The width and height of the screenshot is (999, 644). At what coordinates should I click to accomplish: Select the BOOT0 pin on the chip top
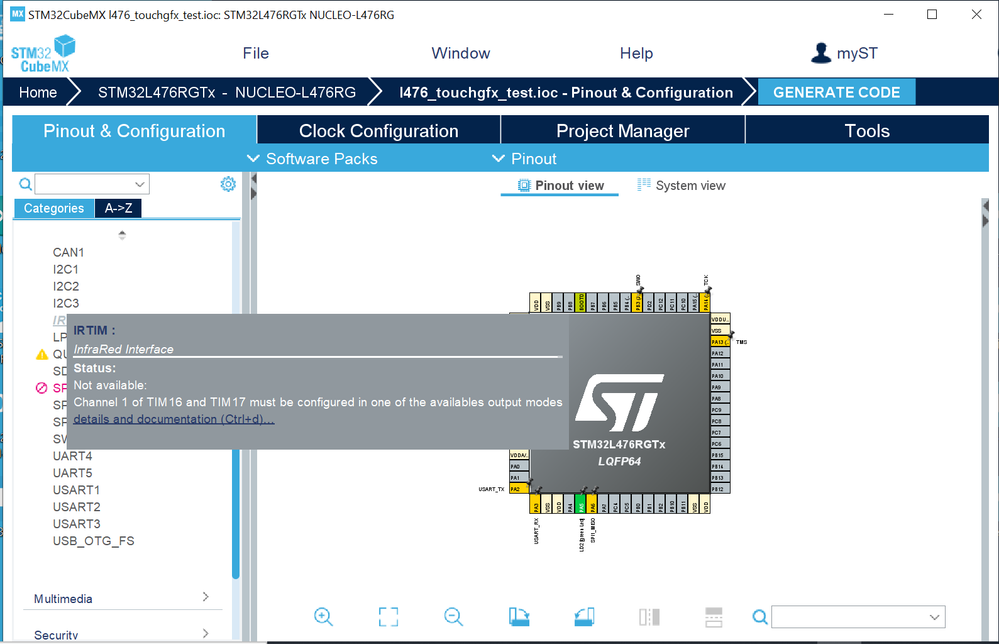pyautogui.click(x=580, y=303)
